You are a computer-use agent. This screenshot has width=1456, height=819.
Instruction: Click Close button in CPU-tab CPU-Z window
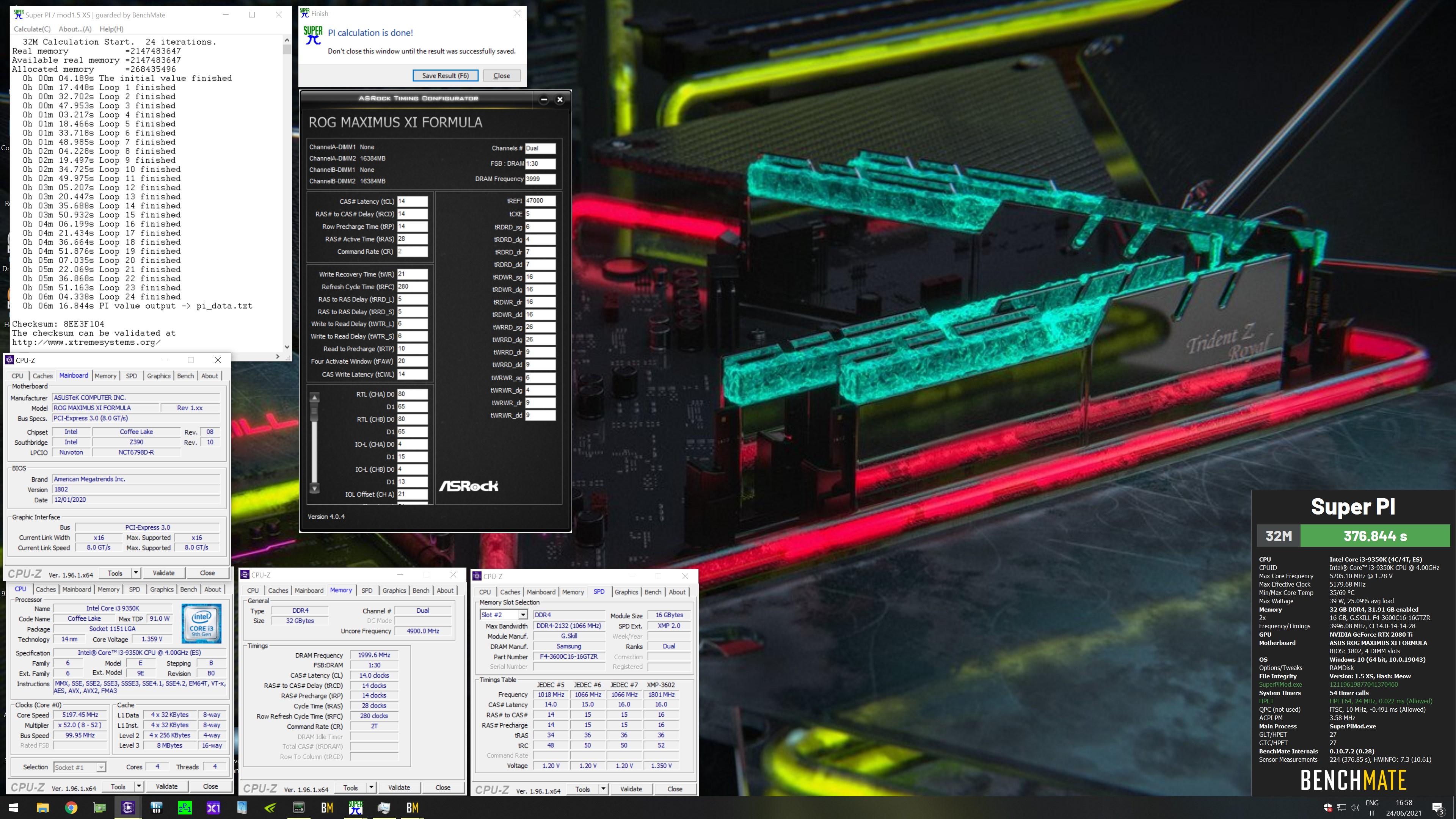(210, 786)
